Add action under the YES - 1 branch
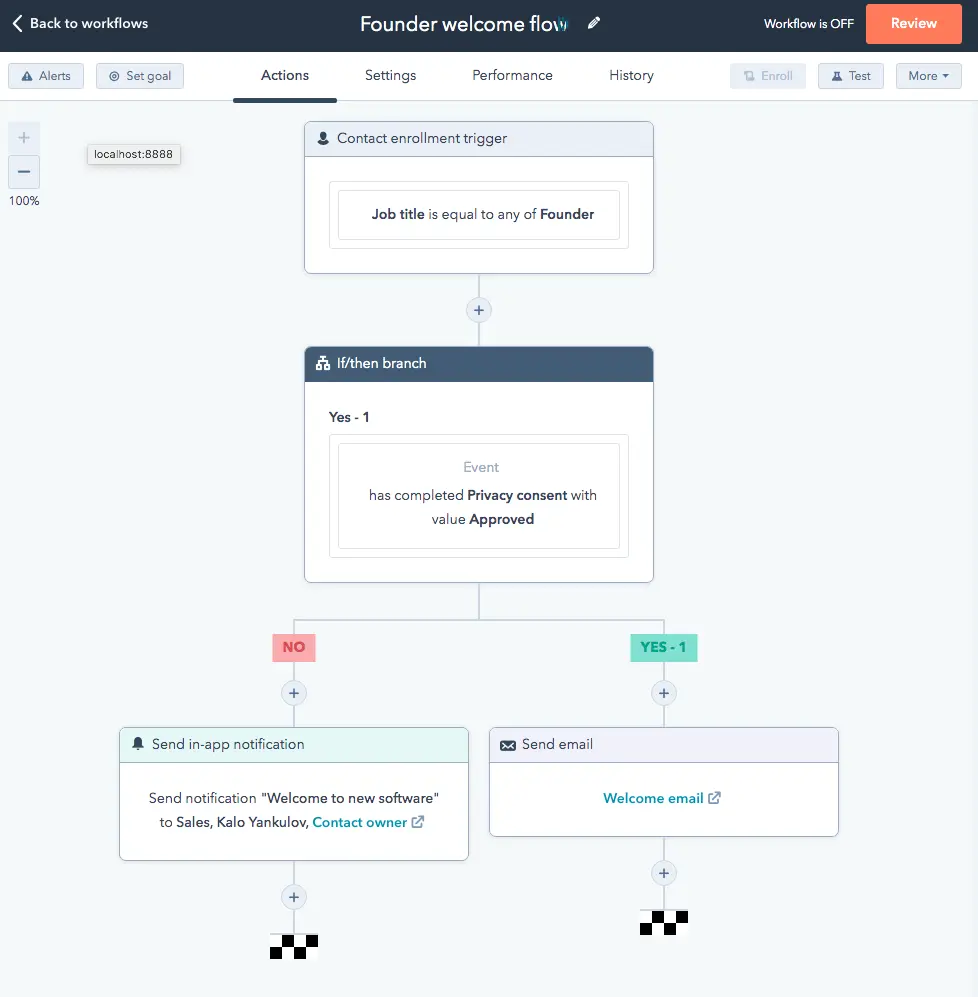 click(x=663, y=692)
